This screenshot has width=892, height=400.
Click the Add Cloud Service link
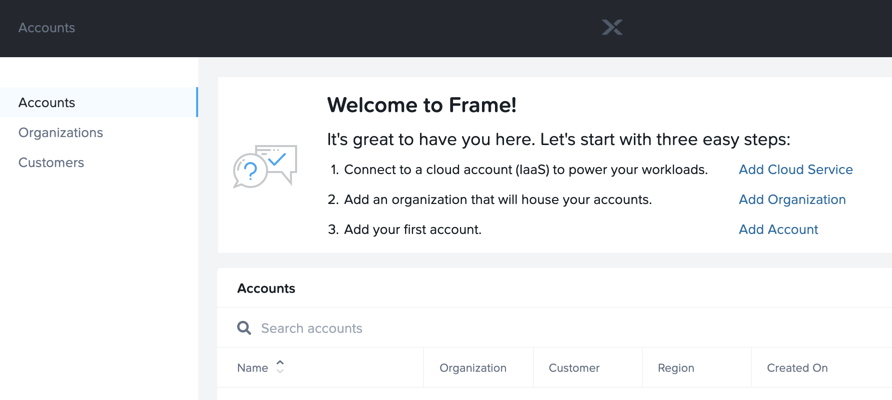click(795, 170)
